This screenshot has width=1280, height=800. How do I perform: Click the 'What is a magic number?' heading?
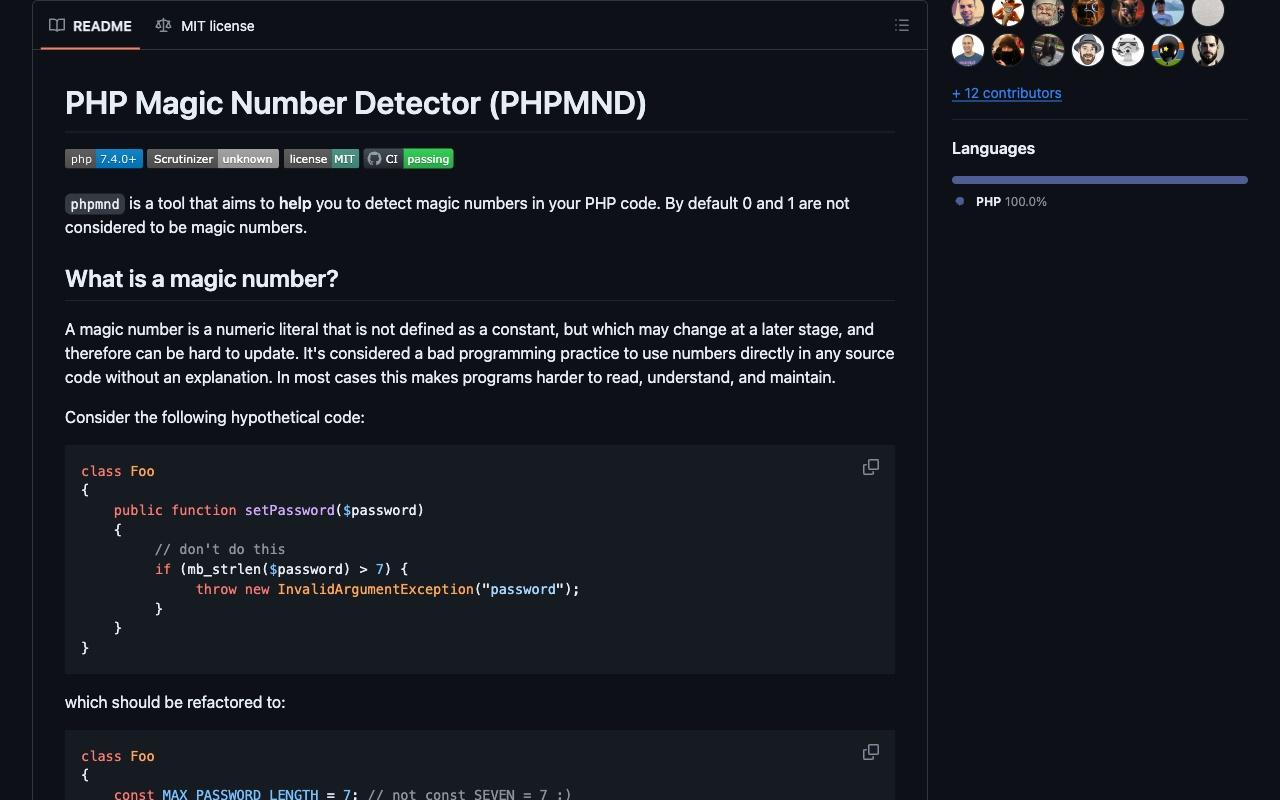pos(202,279)
